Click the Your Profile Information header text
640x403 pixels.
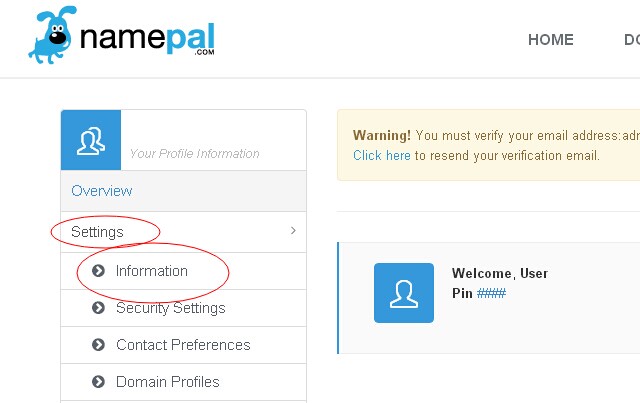click(x=194, y=154)
